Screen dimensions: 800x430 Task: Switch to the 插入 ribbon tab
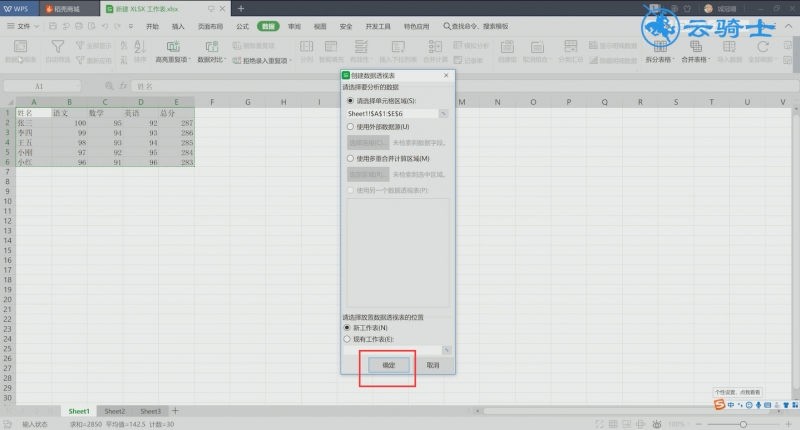click(178, 27)
